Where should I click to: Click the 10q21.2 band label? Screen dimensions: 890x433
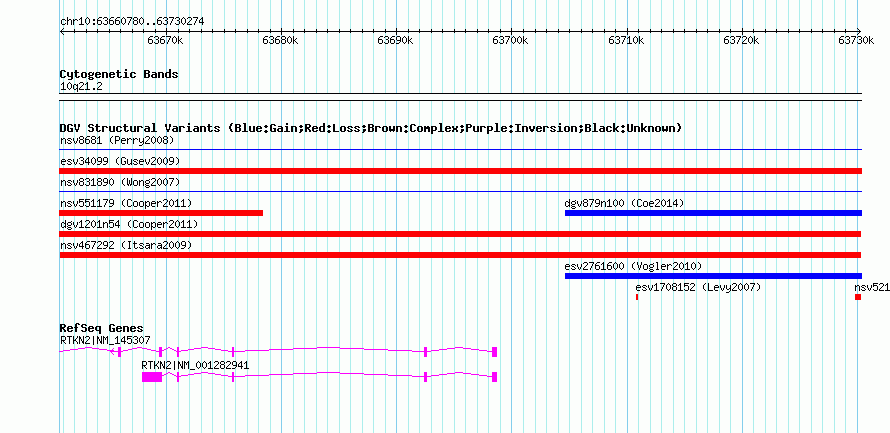coord(81,86)
